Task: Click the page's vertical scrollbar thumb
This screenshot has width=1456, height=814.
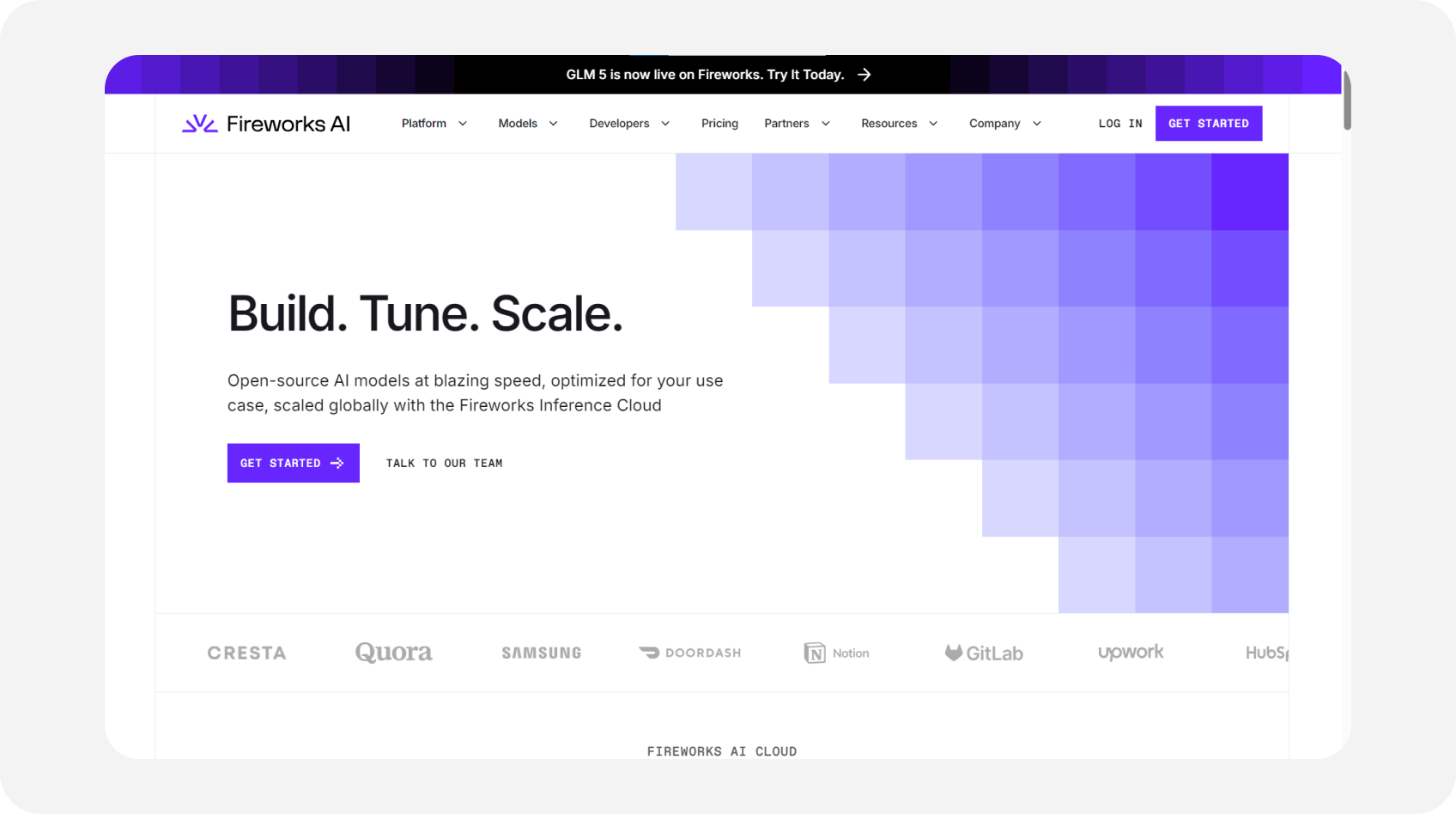Action: pos(1347,100)
